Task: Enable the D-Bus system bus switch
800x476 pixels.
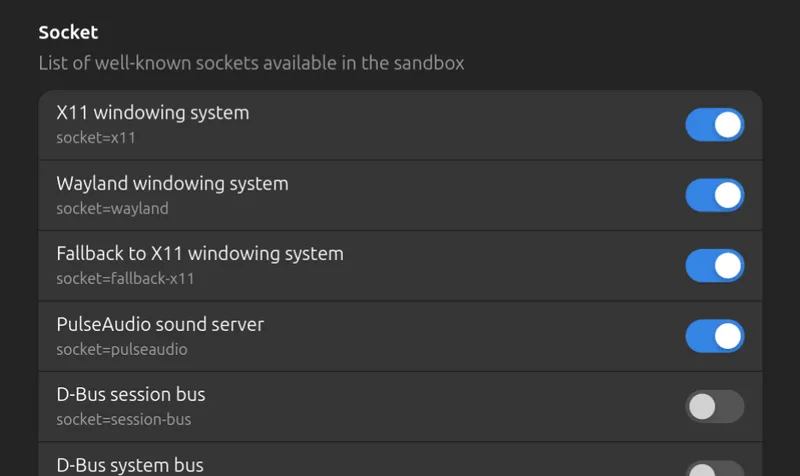Action: (714, 468)
